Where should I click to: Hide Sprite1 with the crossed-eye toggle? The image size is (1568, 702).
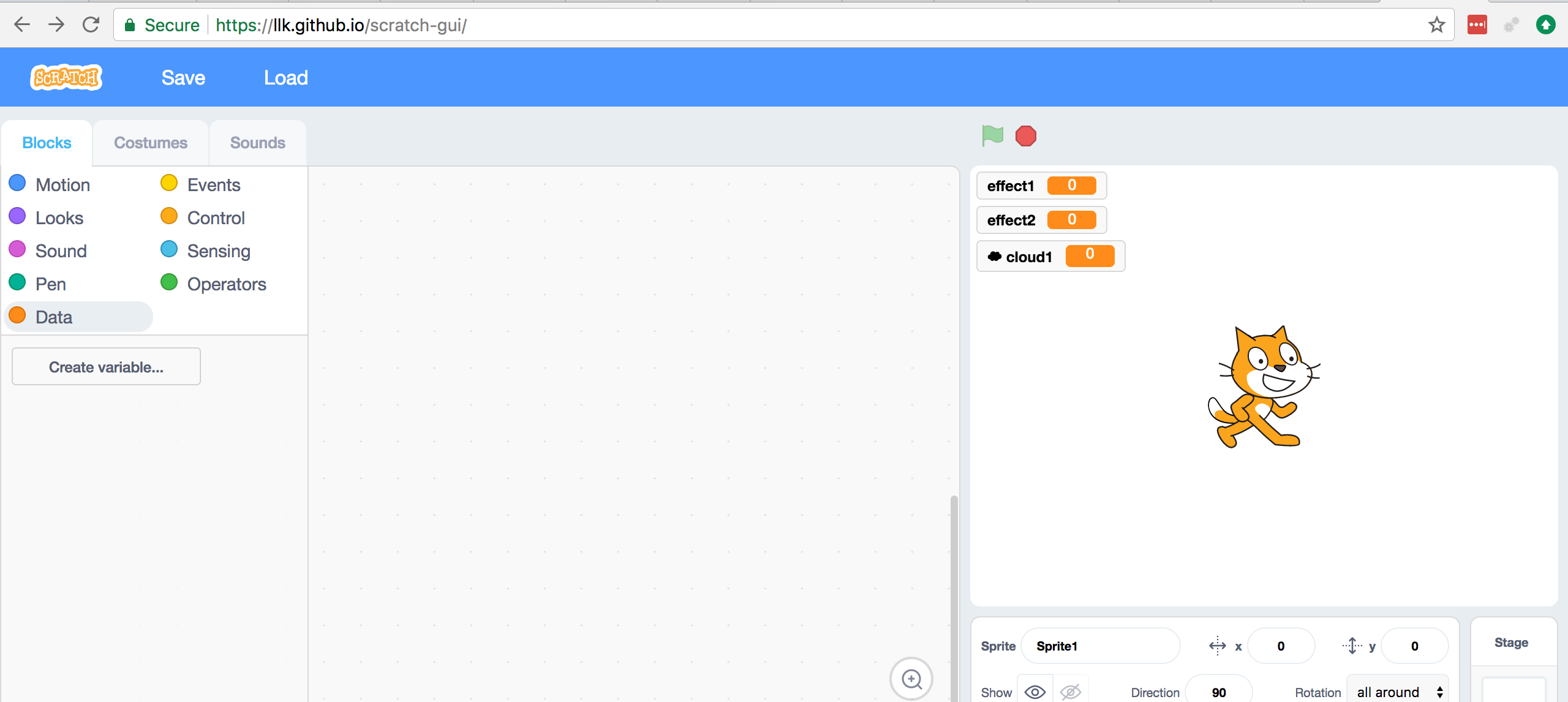1070,691
